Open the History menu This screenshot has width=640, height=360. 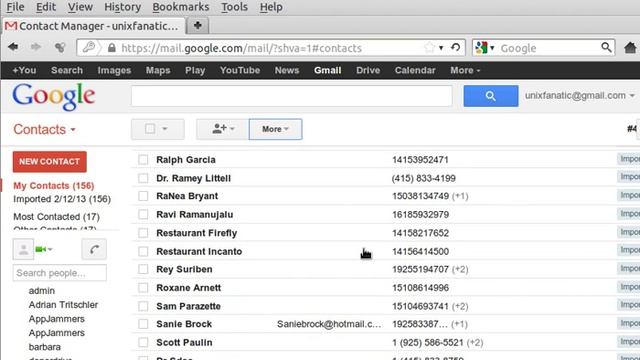122,7
